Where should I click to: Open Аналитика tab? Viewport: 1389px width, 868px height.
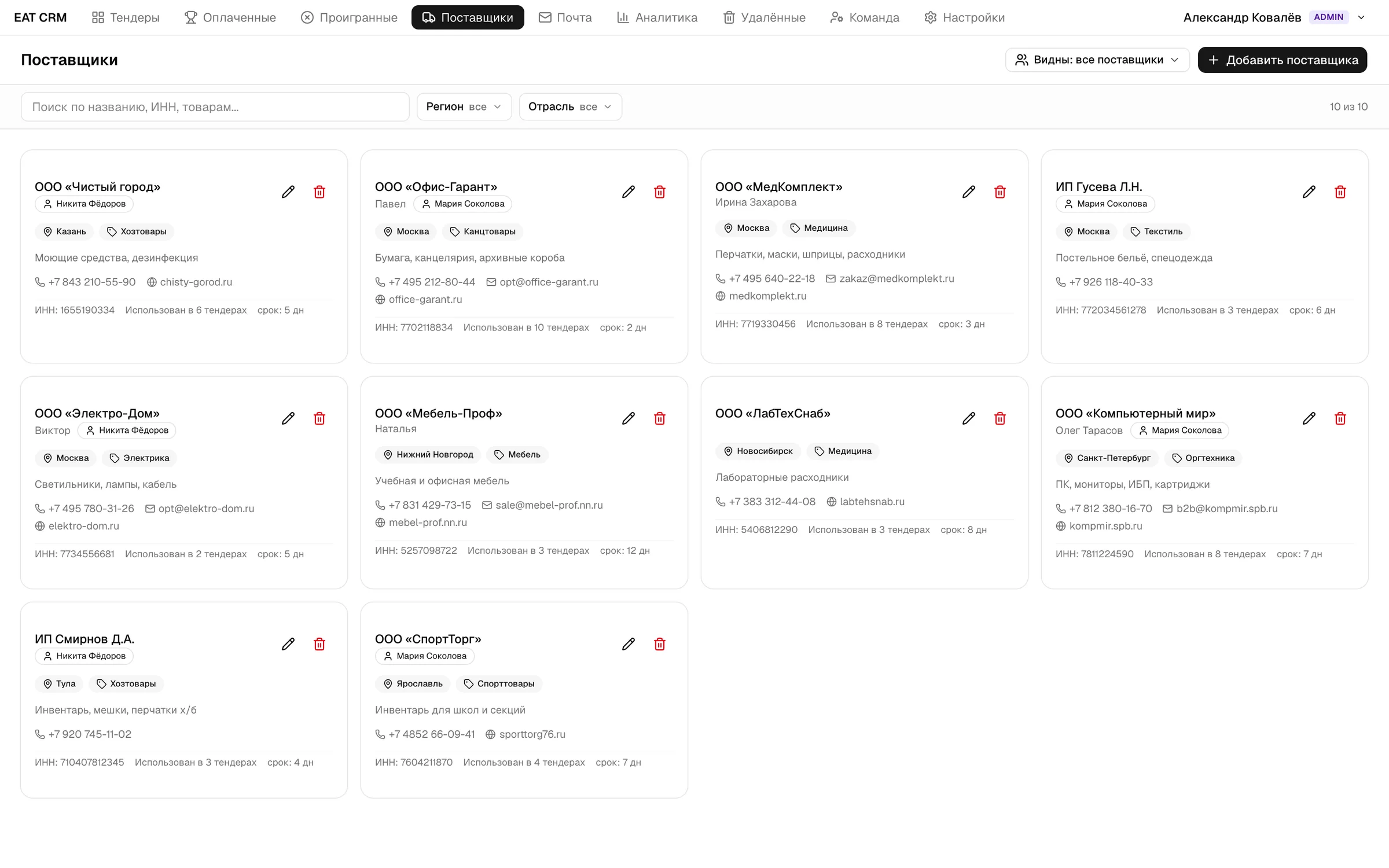(x=657, y=17)
